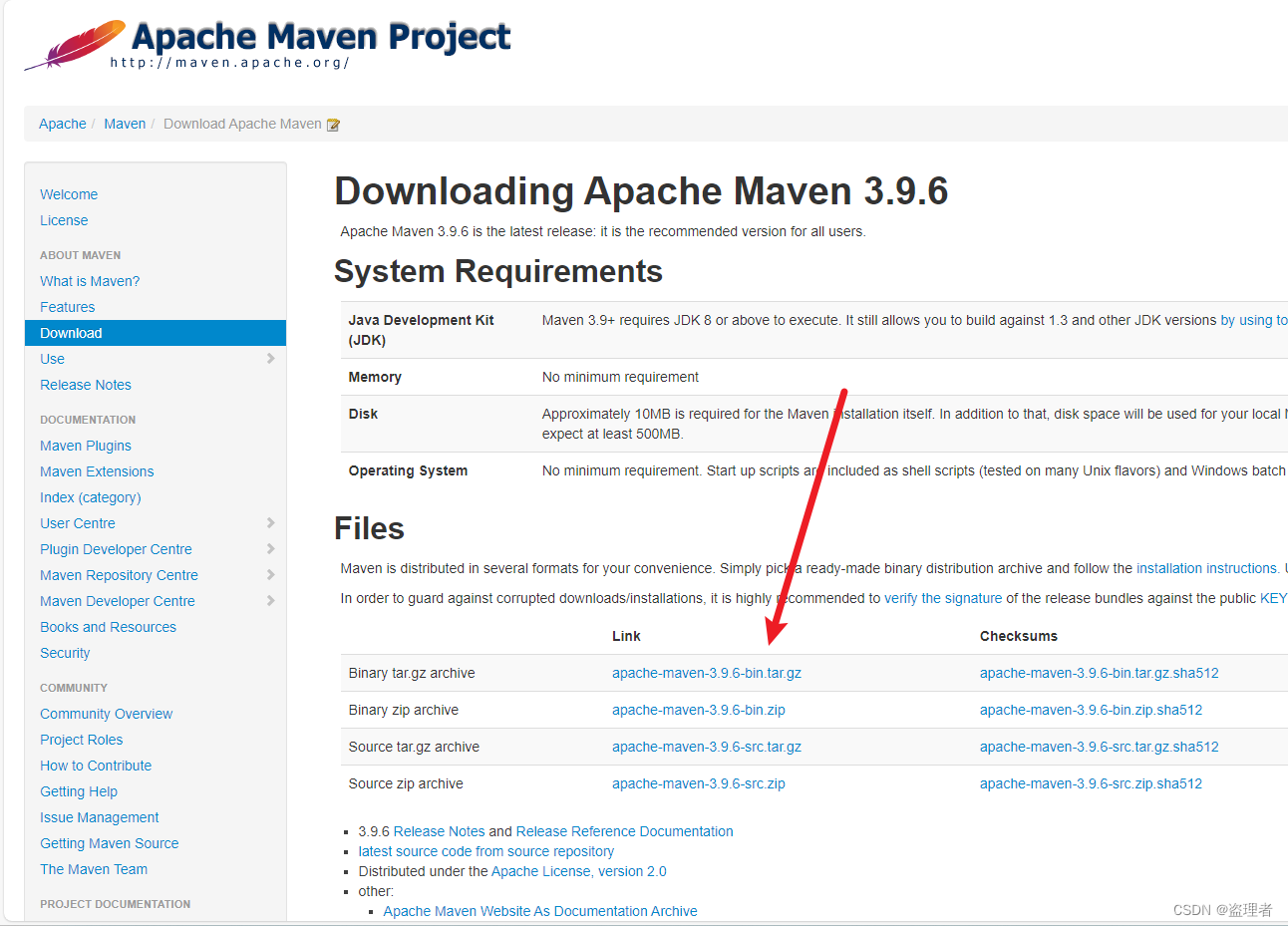Open Maven Developer Centre link
Viewport: 1288px width, 926px height.
(118, 601)
